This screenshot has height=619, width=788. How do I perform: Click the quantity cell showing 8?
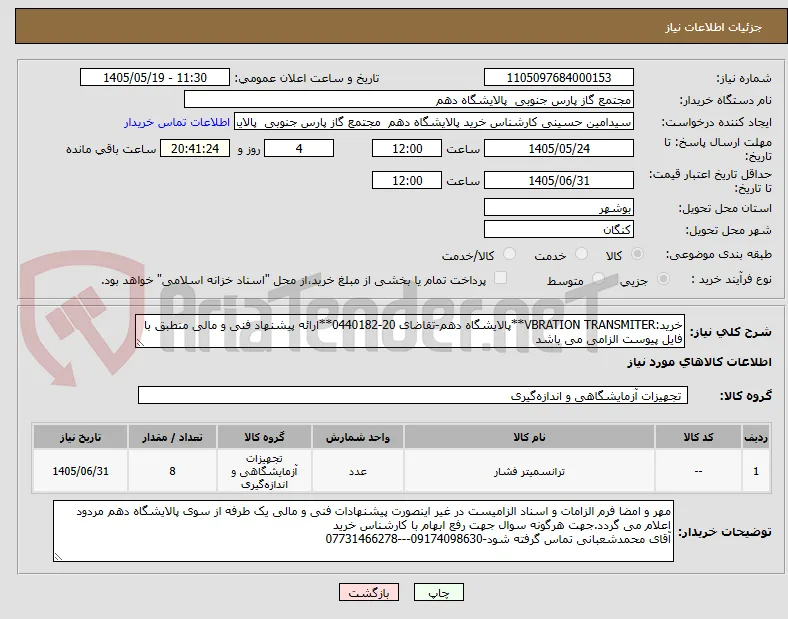172,471
